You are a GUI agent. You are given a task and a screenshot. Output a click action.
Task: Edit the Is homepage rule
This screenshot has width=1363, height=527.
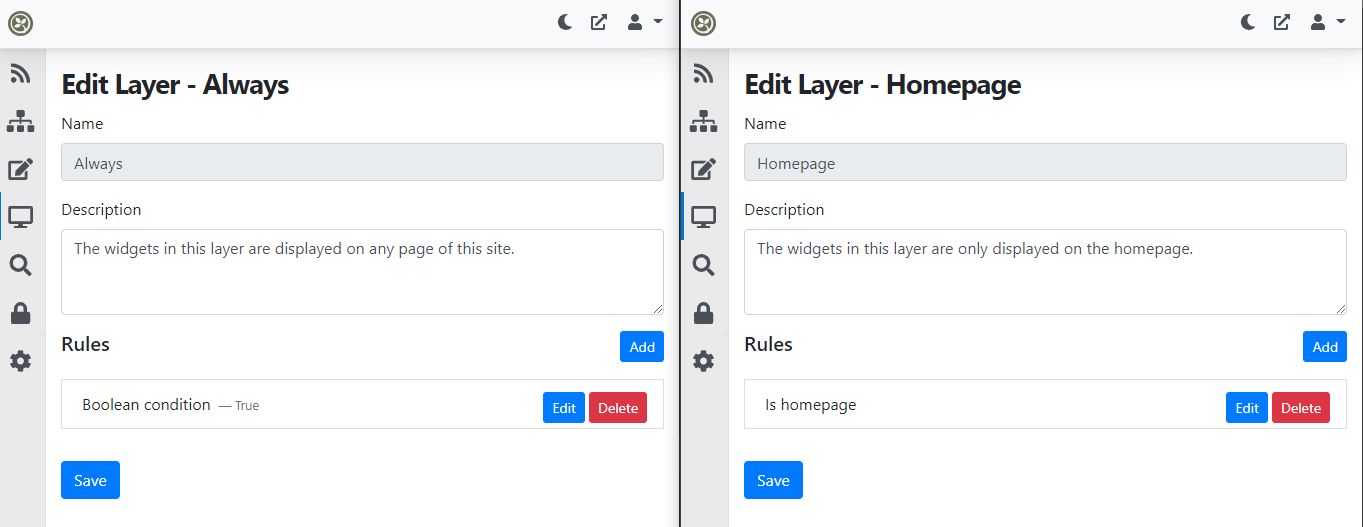pos(1247,408)
